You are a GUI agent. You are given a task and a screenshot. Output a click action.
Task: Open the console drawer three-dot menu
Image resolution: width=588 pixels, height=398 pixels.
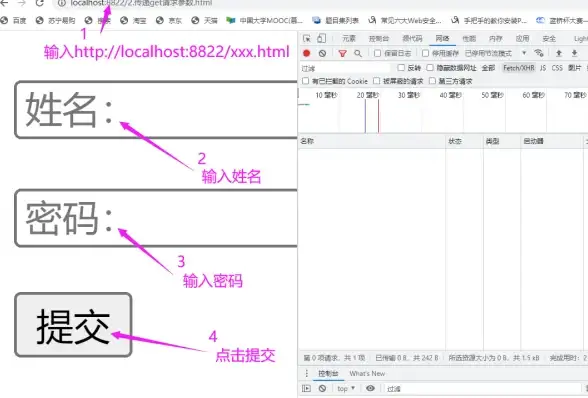coord(306,373)
